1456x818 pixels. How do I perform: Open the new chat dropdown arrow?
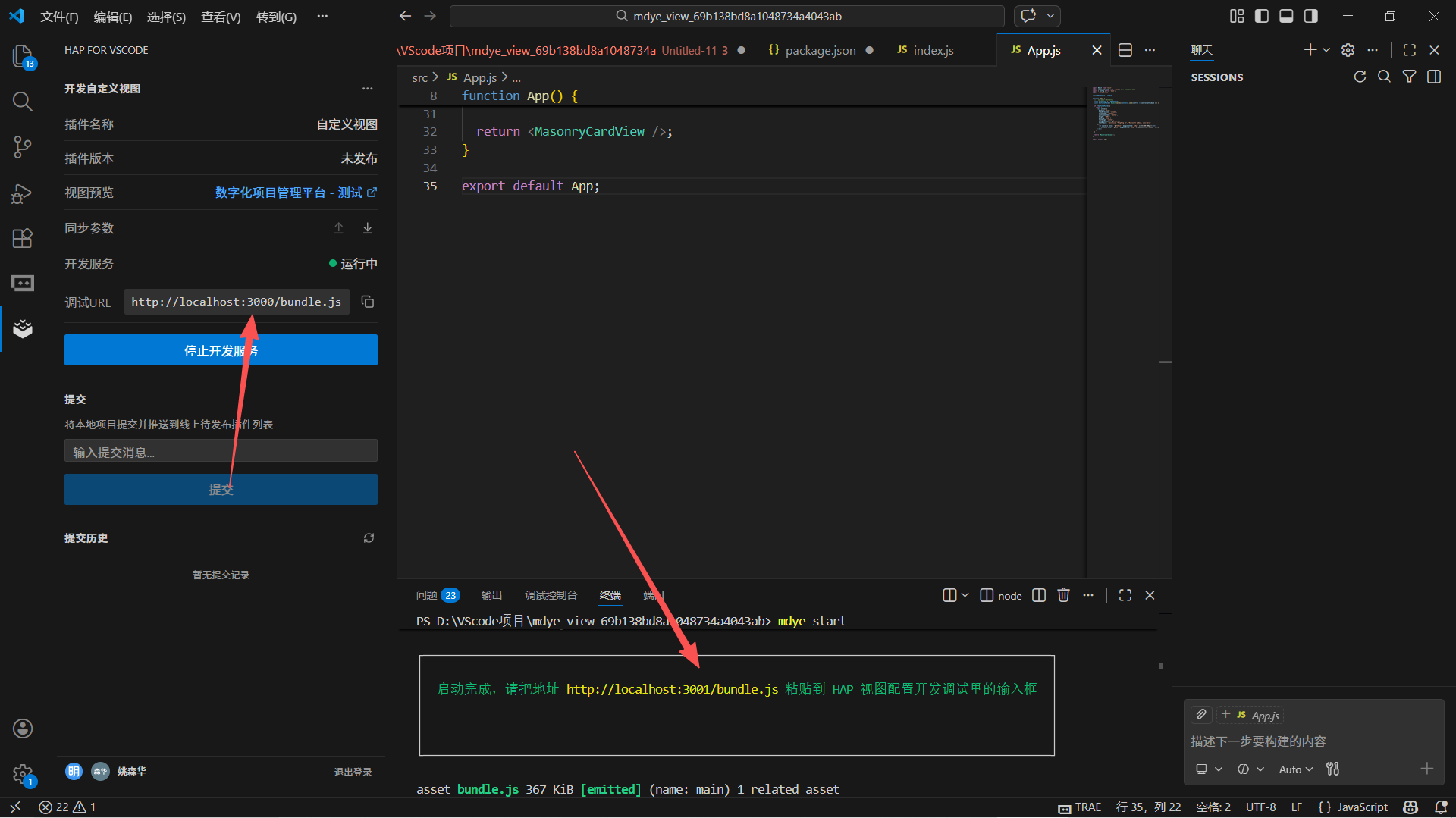tap(1326, 50)
